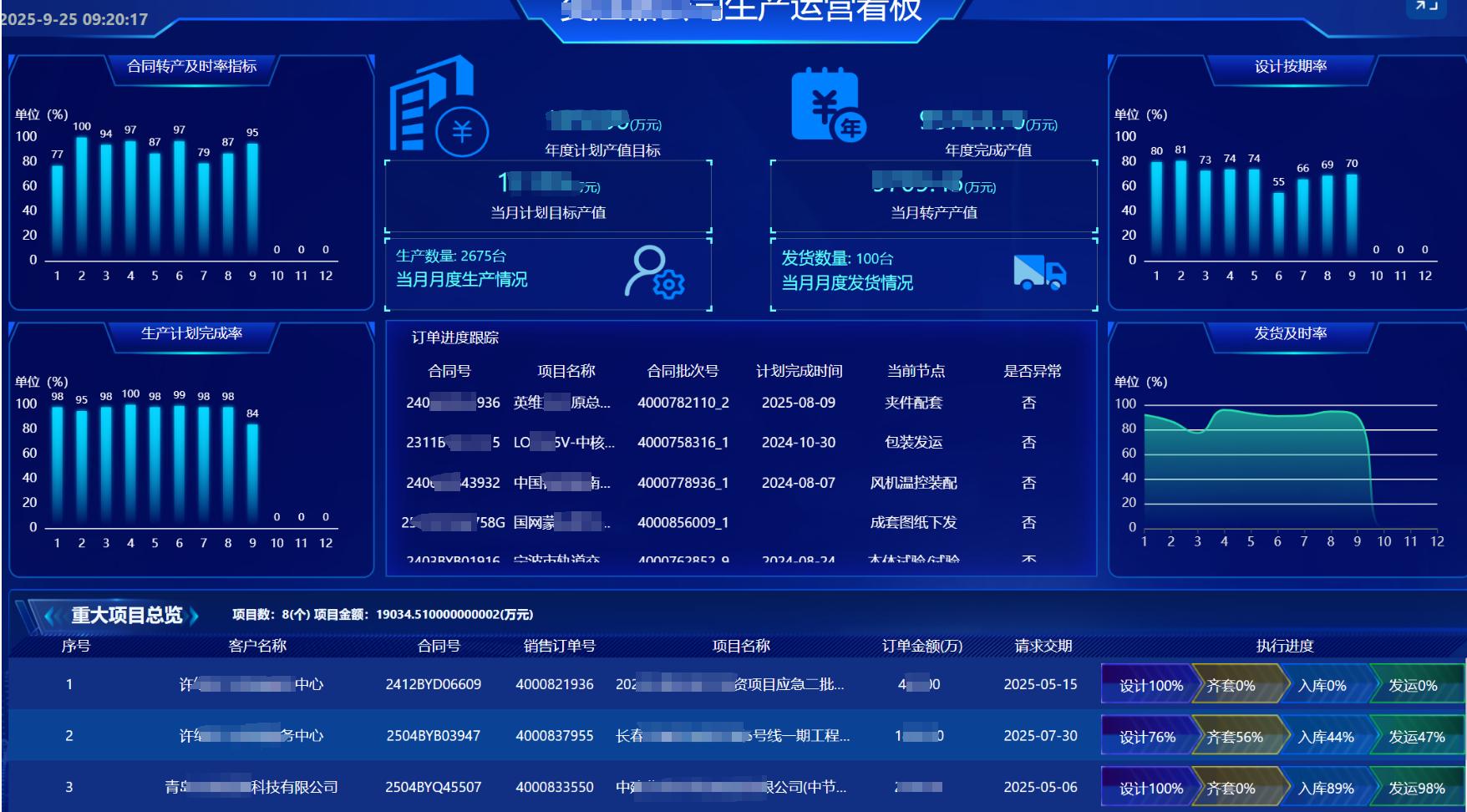
Task: Click 设计76% progress step in row 2
Action: coord(1147,737)
